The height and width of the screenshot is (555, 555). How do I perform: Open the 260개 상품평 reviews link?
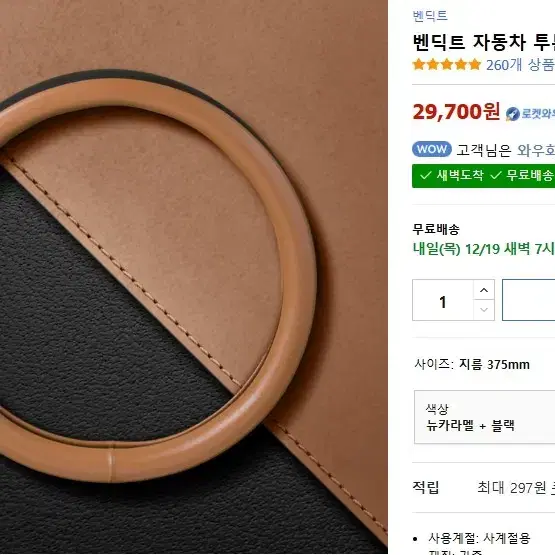[520, 65]
